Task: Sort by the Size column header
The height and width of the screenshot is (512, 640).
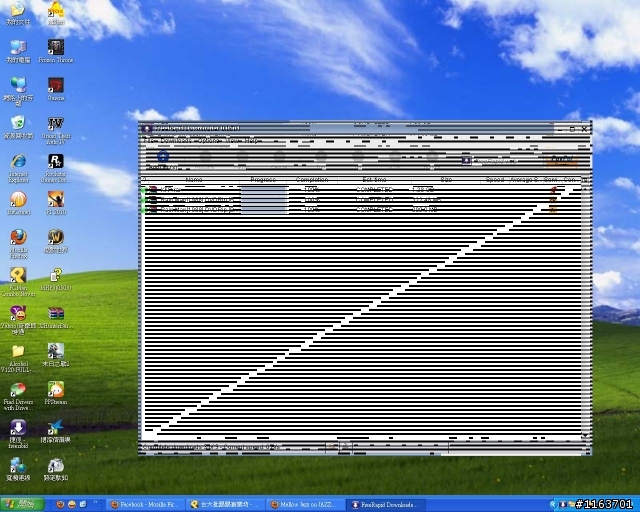Action: point(446,180)
